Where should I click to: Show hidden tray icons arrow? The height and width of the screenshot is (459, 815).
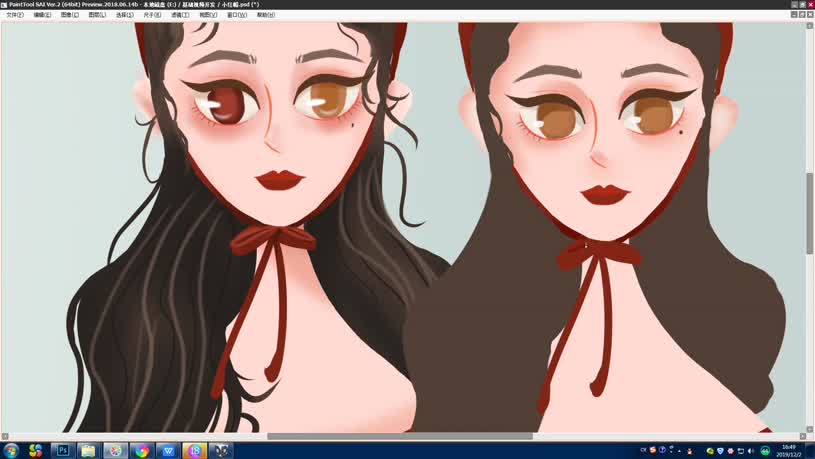(x=679, y=451)
